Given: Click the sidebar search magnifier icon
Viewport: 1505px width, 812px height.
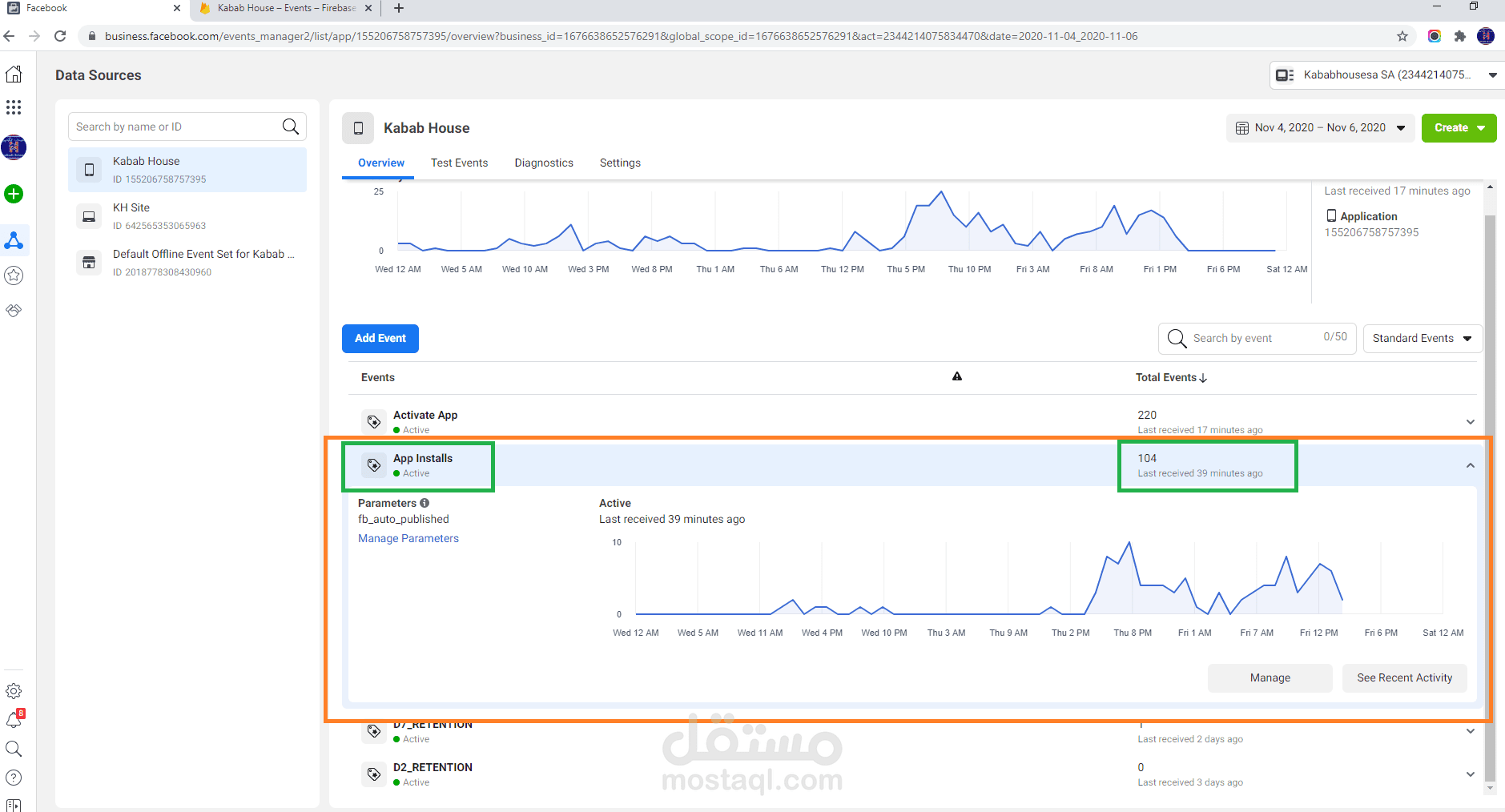Looking at the screenshot, I should [x=14, y=749].
